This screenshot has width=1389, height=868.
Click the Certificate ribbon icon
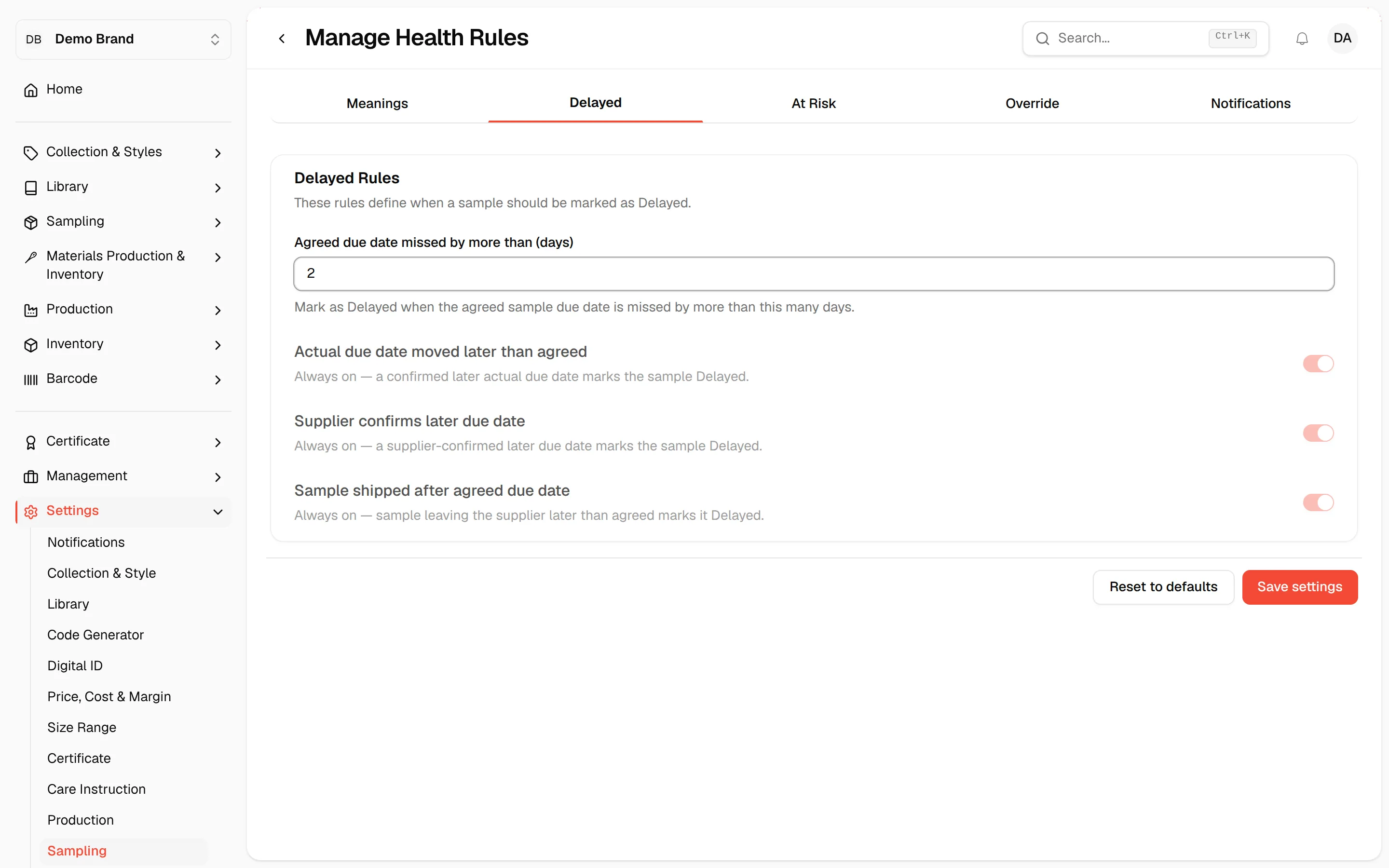[31, 442]
